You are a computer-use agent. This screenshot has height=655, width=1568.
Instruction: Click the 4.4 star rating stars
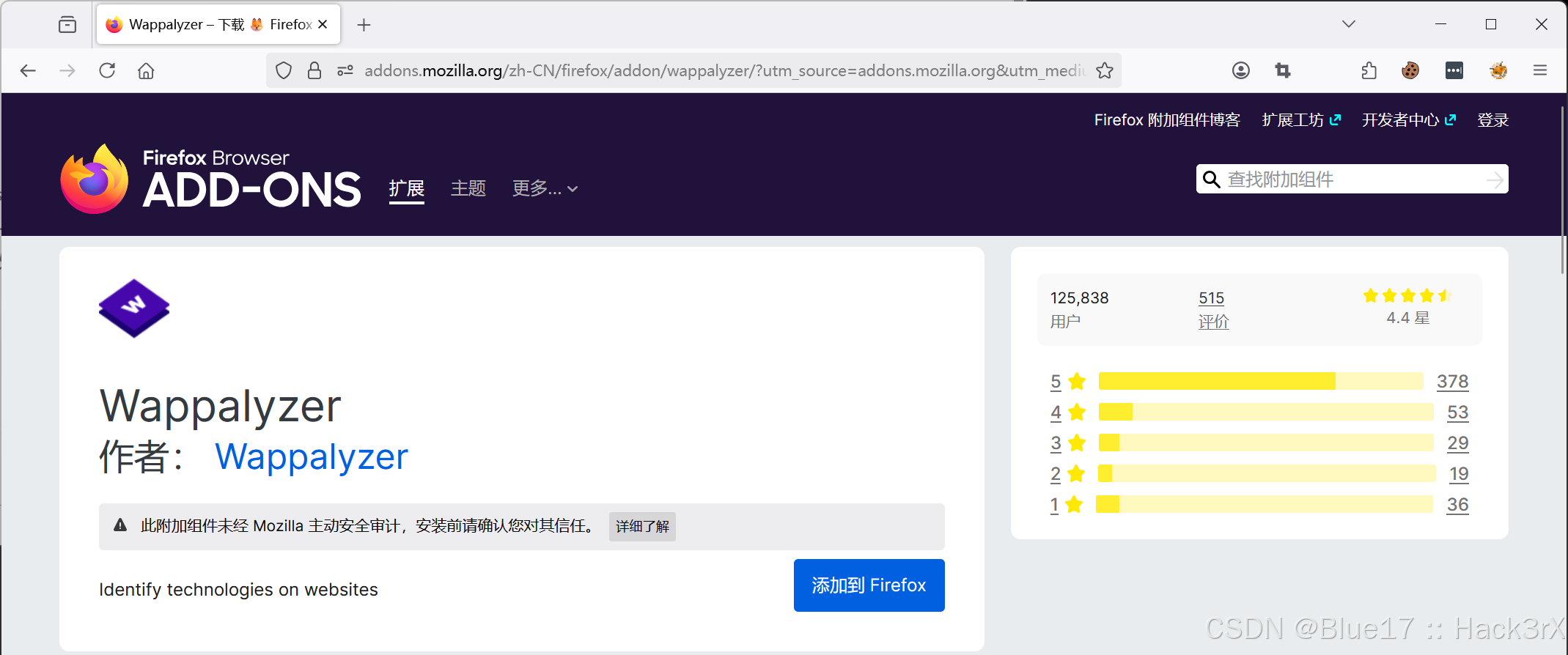[1407, 296]
